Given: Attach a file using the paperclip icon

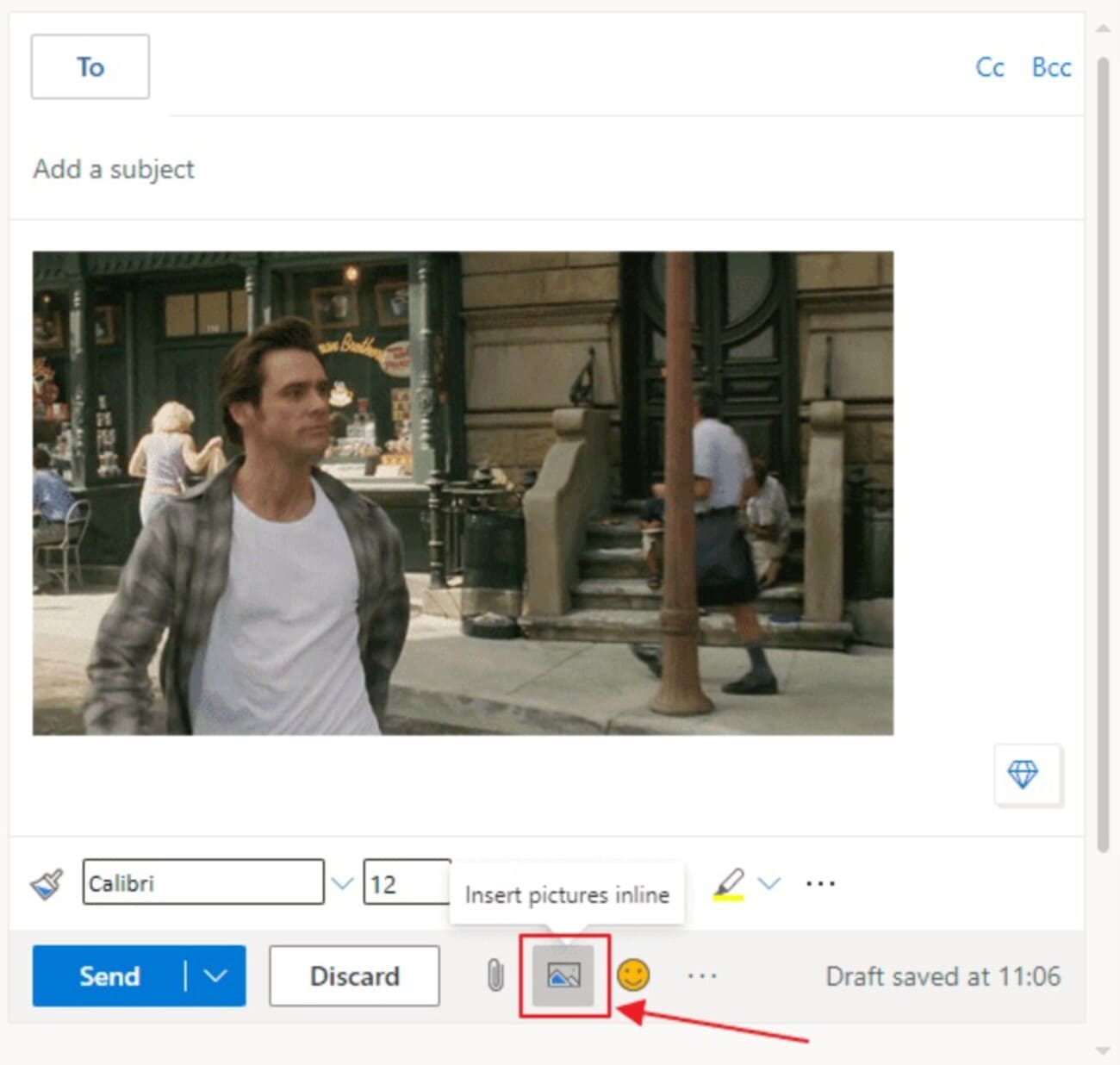Looking at the screenshot, I should pyautogui.click(x=495, y=976).
